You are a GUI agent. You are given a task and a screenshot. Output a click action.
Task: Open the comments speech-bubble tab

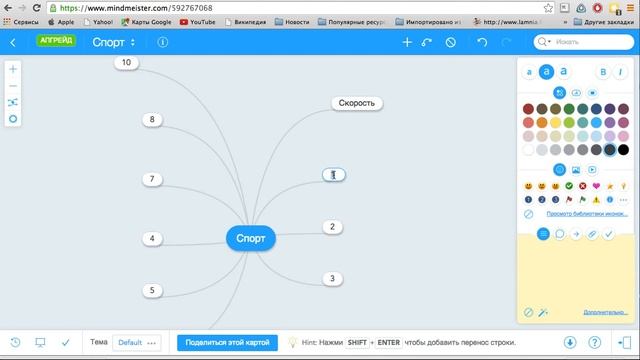pyautogui.click(x=560, y=234)
